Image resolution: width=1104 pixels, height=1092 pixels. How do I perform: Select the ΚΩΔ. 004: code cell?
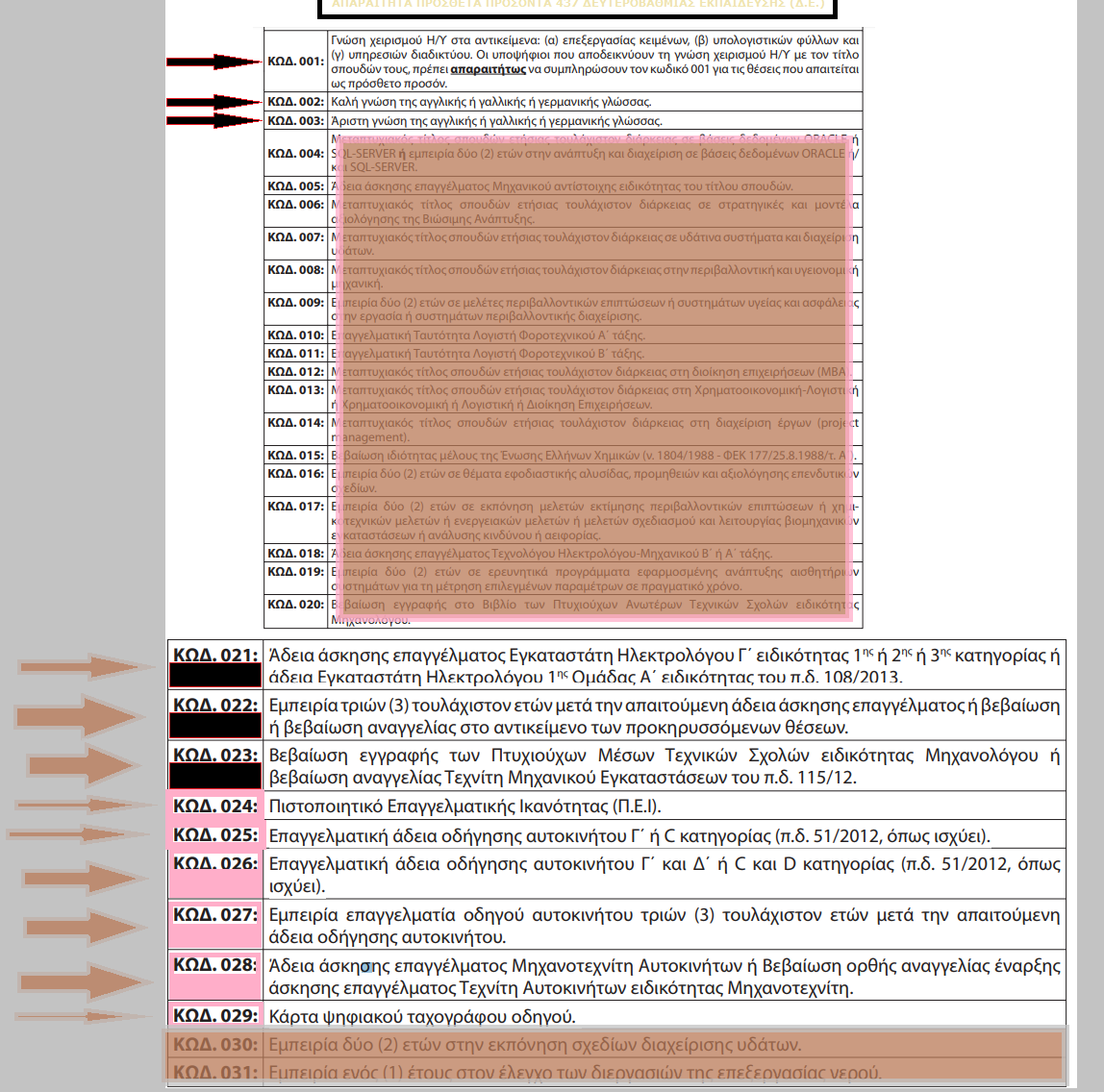[296, 154]
